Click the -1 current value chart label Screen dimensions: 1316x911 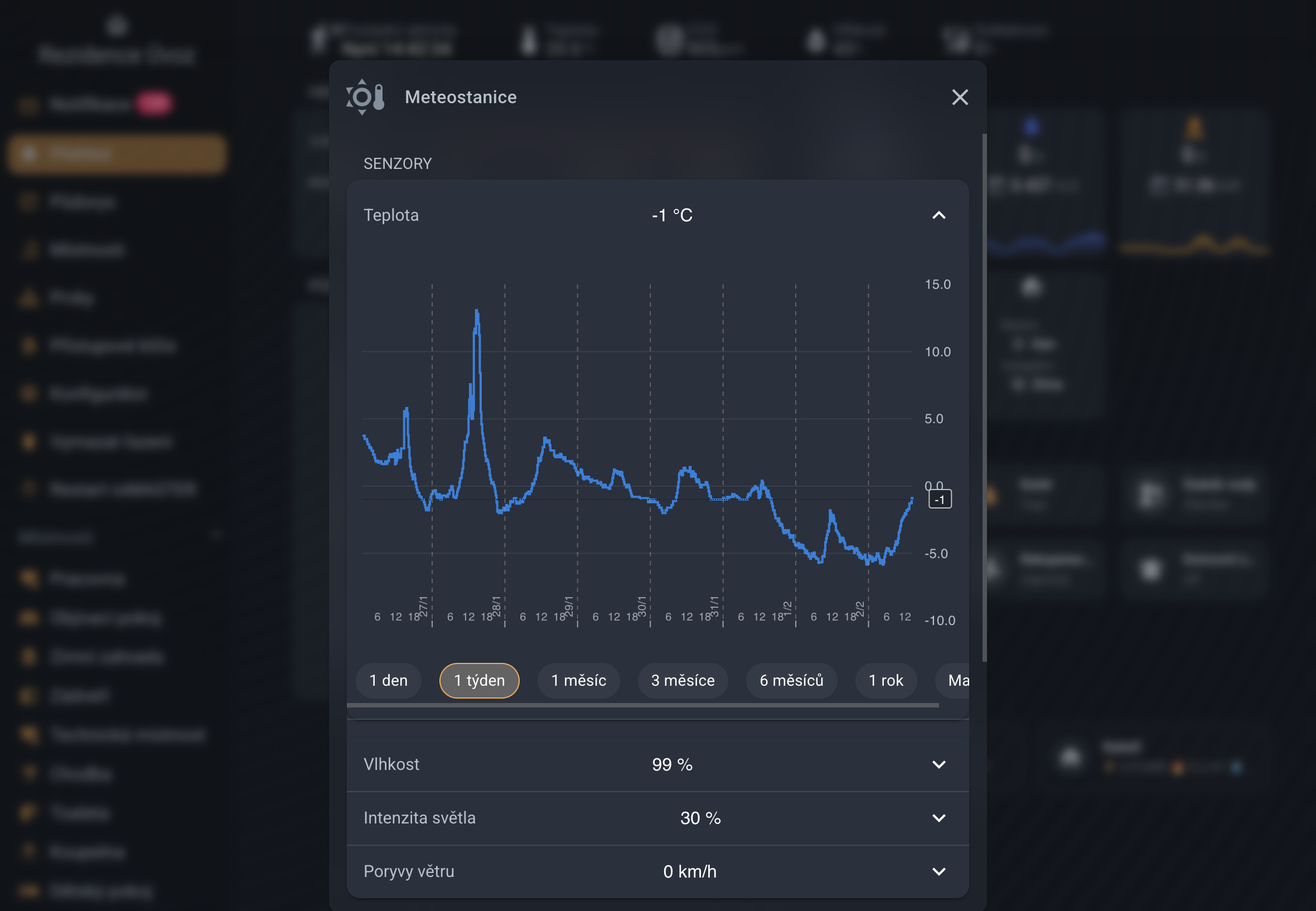(x=940, y=500)
